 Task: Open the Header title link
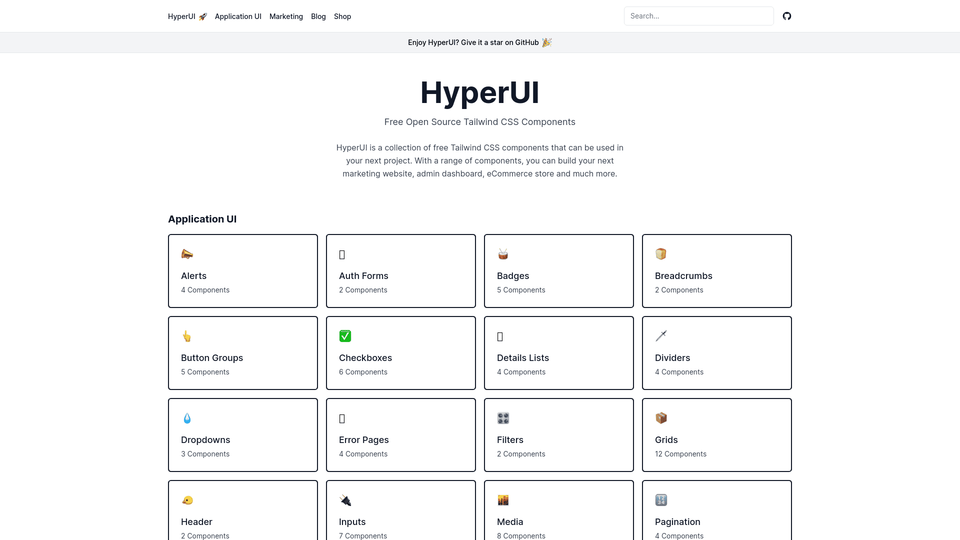[197, 522]
